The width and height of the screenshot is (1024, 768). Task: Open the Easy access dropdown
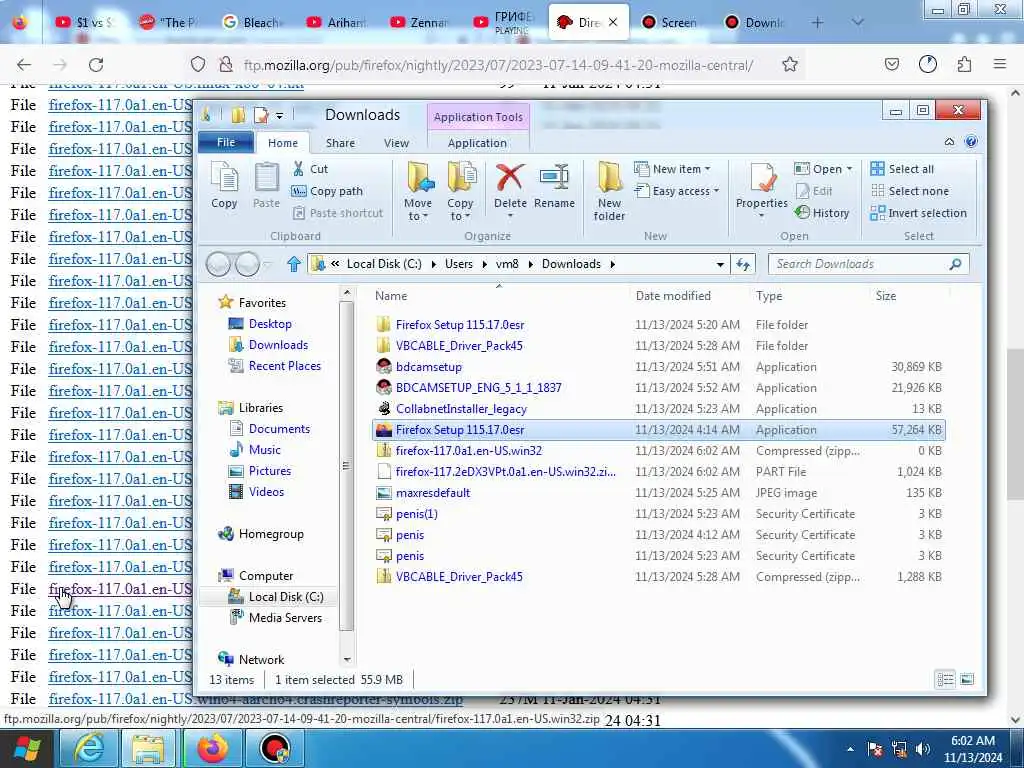(x=677, y=191)
